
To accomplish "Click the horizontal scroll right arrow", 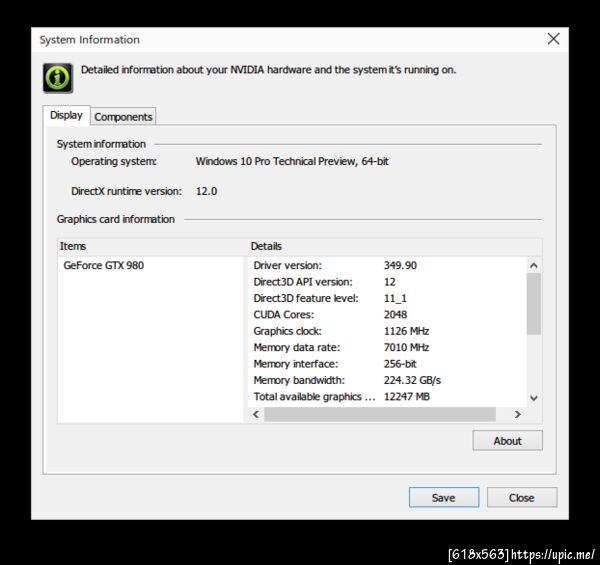I will point(518,414).
